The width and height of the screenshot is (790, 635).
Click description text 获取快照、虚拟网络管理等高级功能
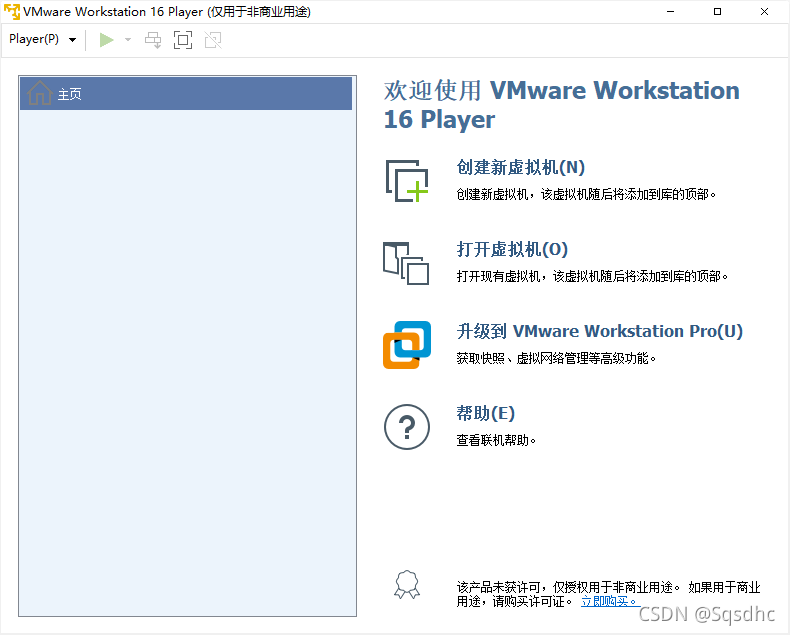(x=556, y=359)
